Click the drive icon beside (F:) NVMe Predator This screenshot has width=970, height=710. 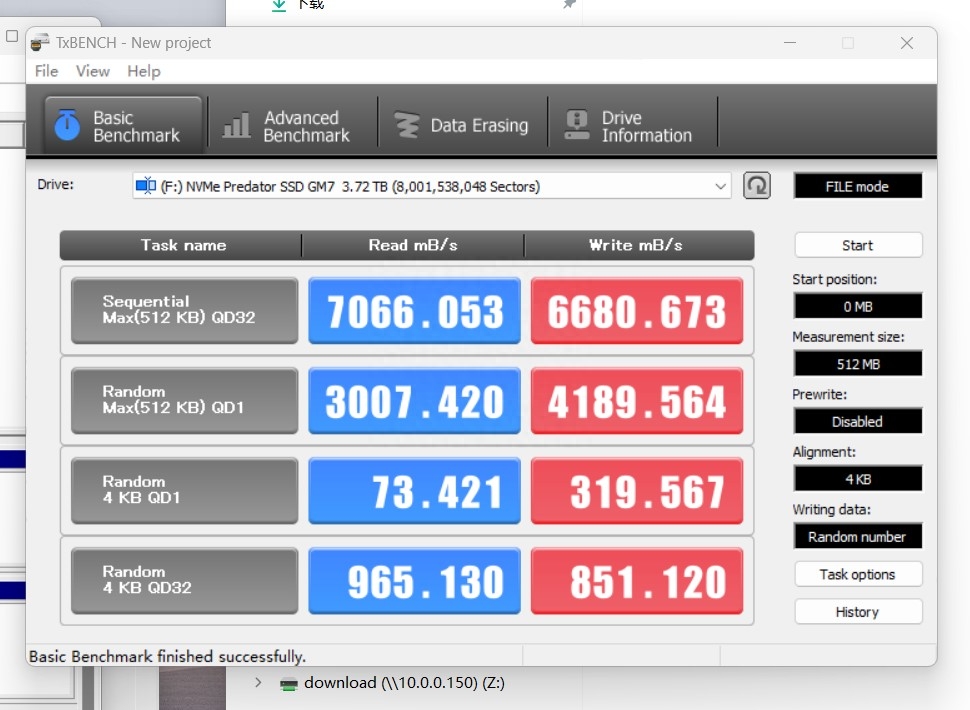tap(146, 186)
